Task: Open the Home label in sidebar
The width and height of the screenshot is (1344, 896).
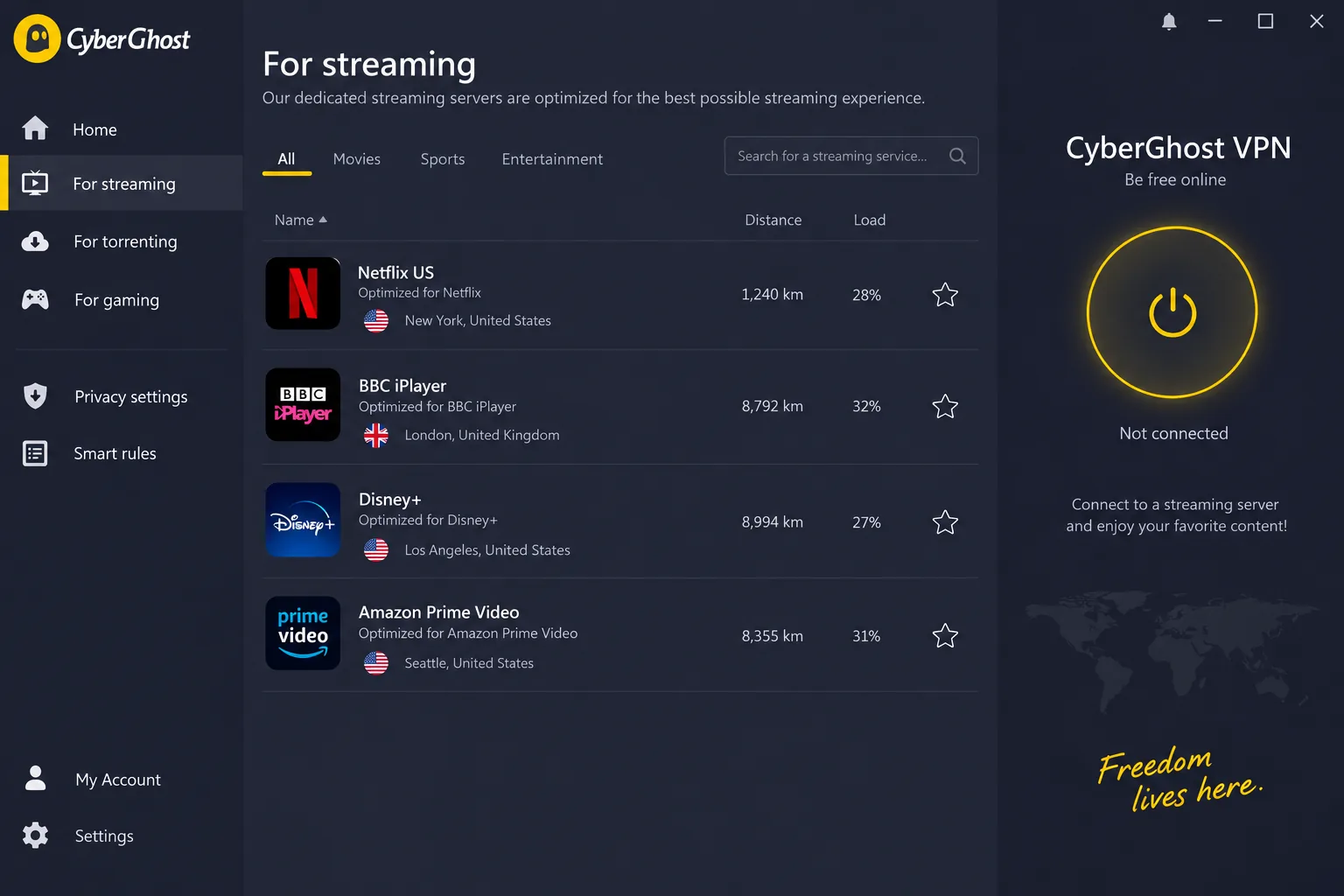Action: [x=94, y=129]
